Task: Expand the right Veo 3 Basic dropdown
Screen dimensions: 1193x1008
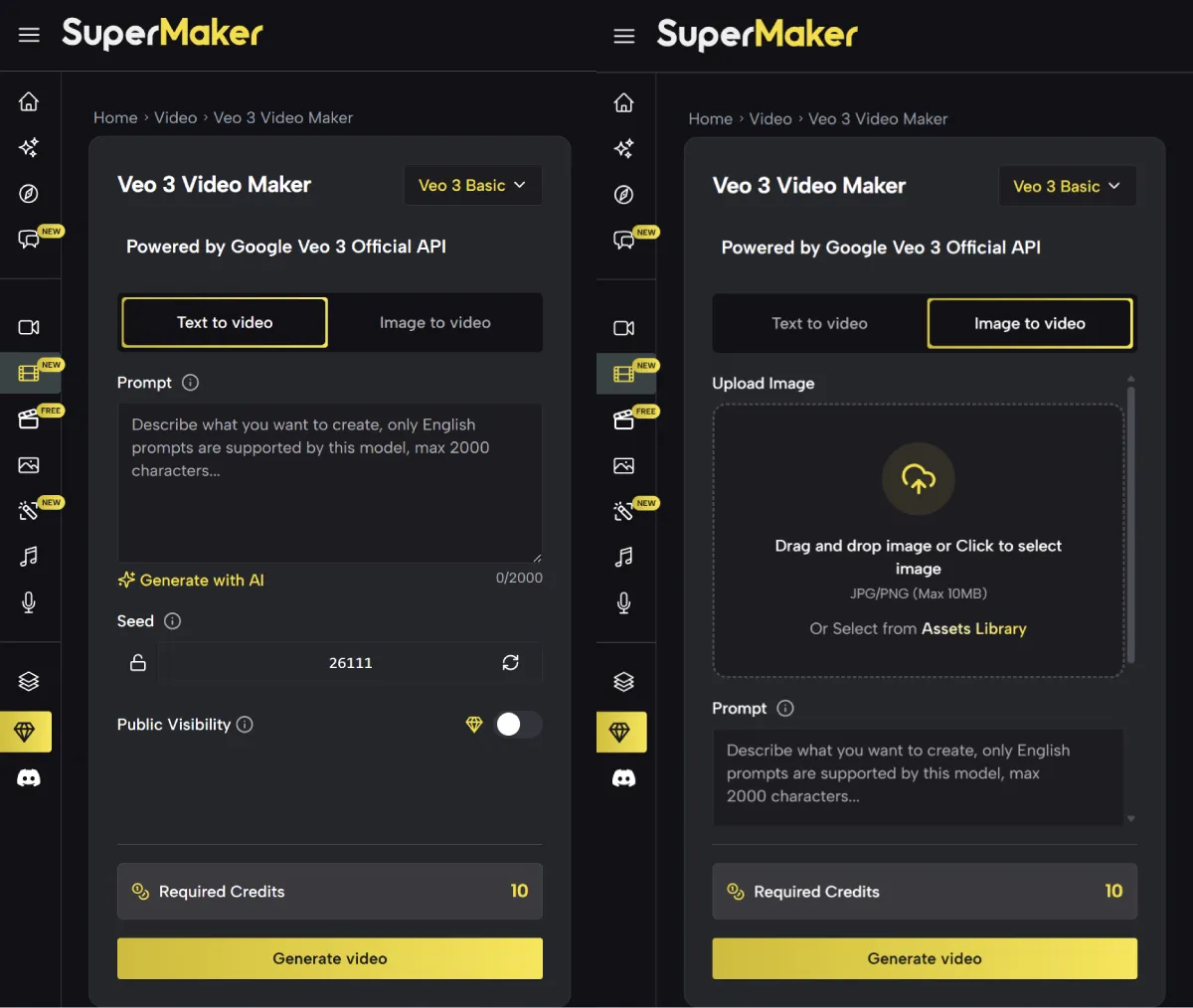Action: [x=1067, y=186]
